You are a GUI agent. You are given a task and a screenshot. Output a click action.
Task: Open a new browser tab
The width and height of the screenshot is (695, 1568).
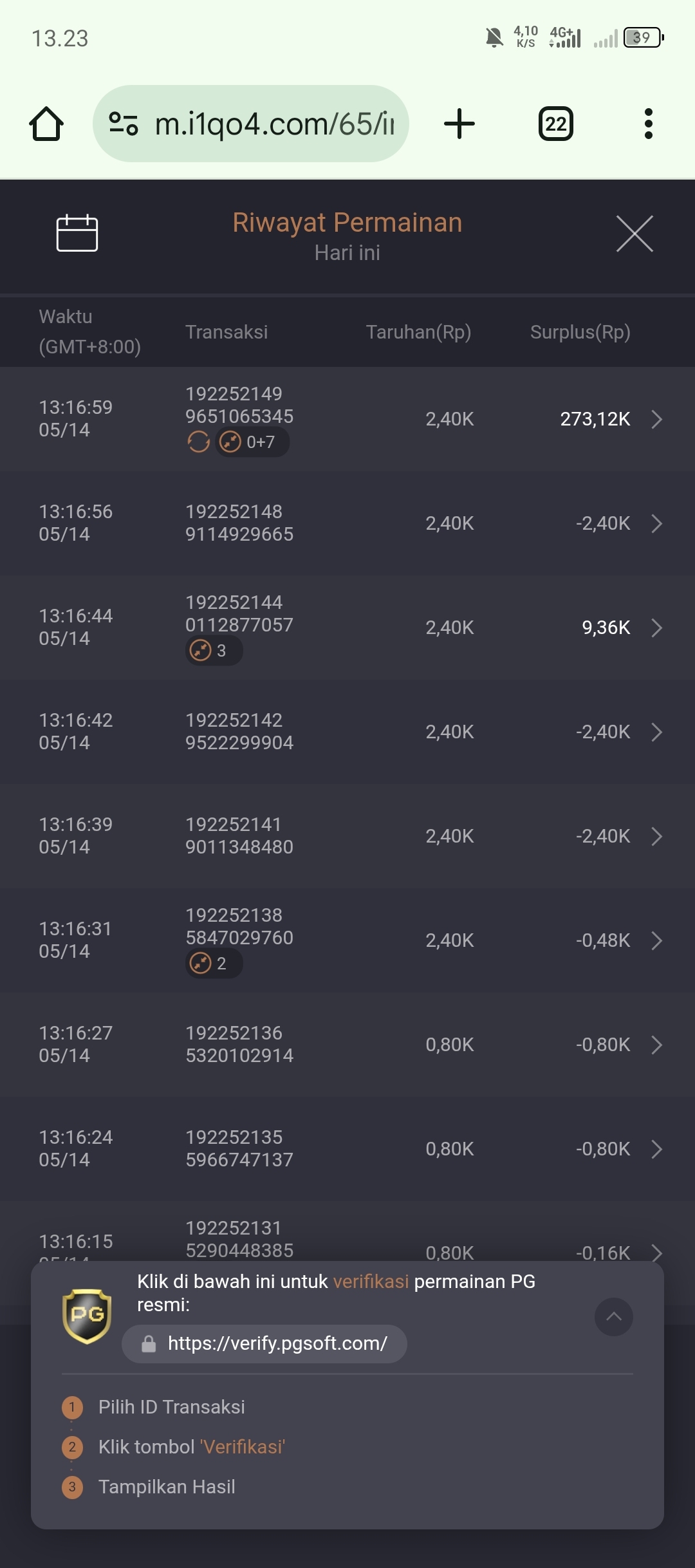(x=459, y=124)
